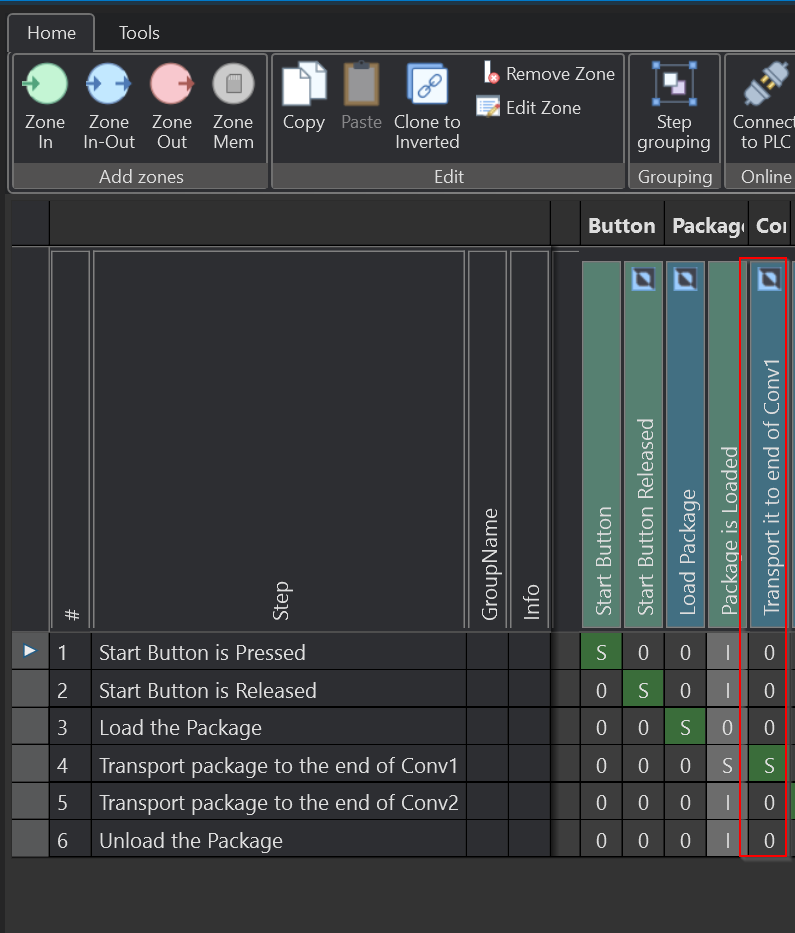Click the Paste clipboard icon

coord(361,84)
